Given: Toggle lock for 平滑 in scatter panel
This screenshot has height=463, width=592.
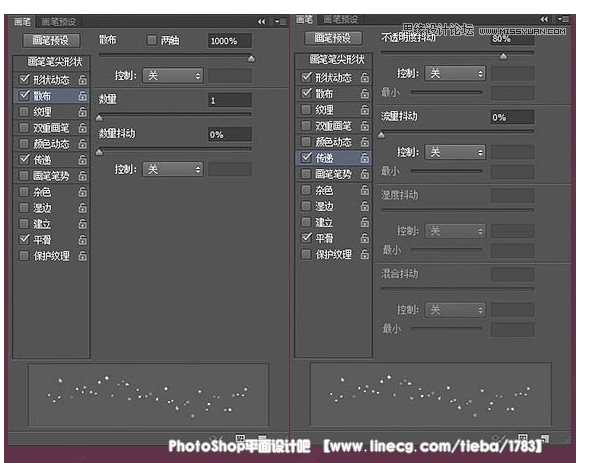Looking at the screenshot, I should click(x=82, y=240).
